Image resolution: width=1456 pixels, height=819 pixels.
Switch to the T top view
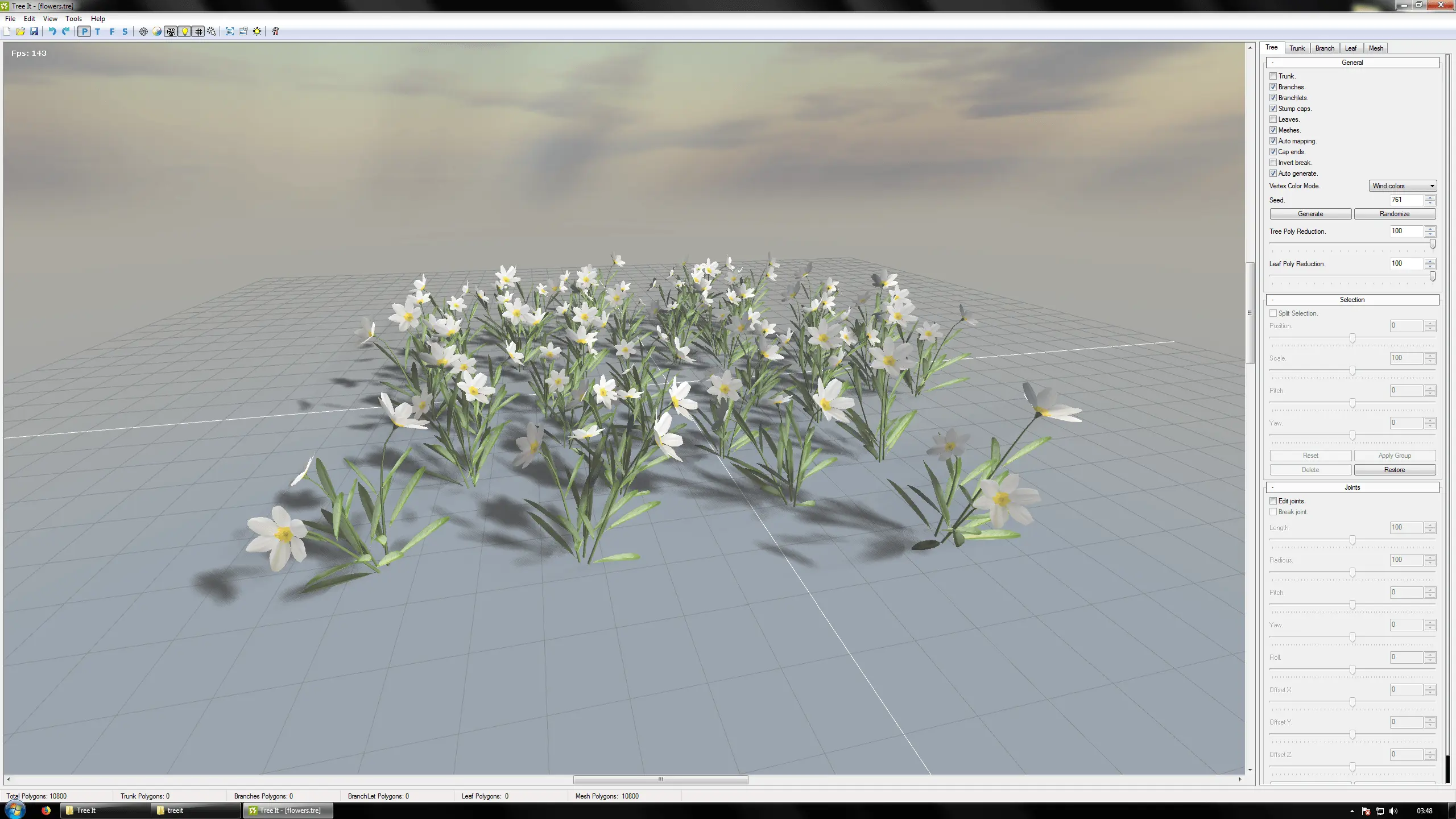98,31
